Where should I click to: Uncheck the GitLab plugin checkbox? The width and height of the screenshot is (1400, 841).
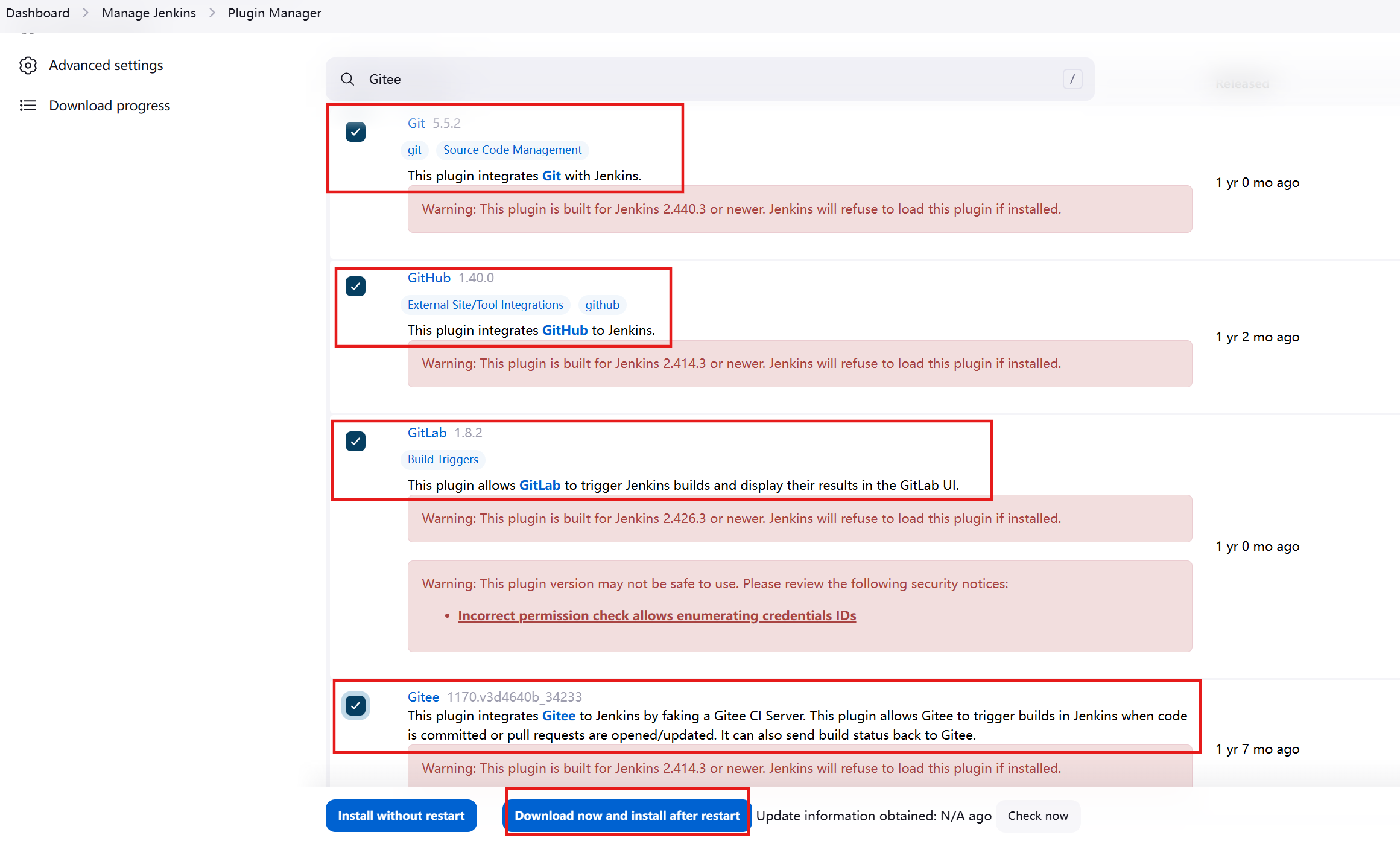[355, 441]
